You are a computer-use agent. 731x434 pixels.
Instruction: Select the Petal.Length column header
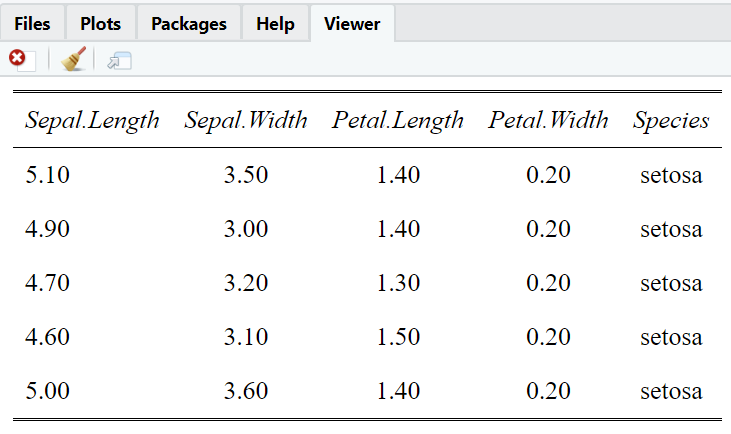(x=398, y=121)
